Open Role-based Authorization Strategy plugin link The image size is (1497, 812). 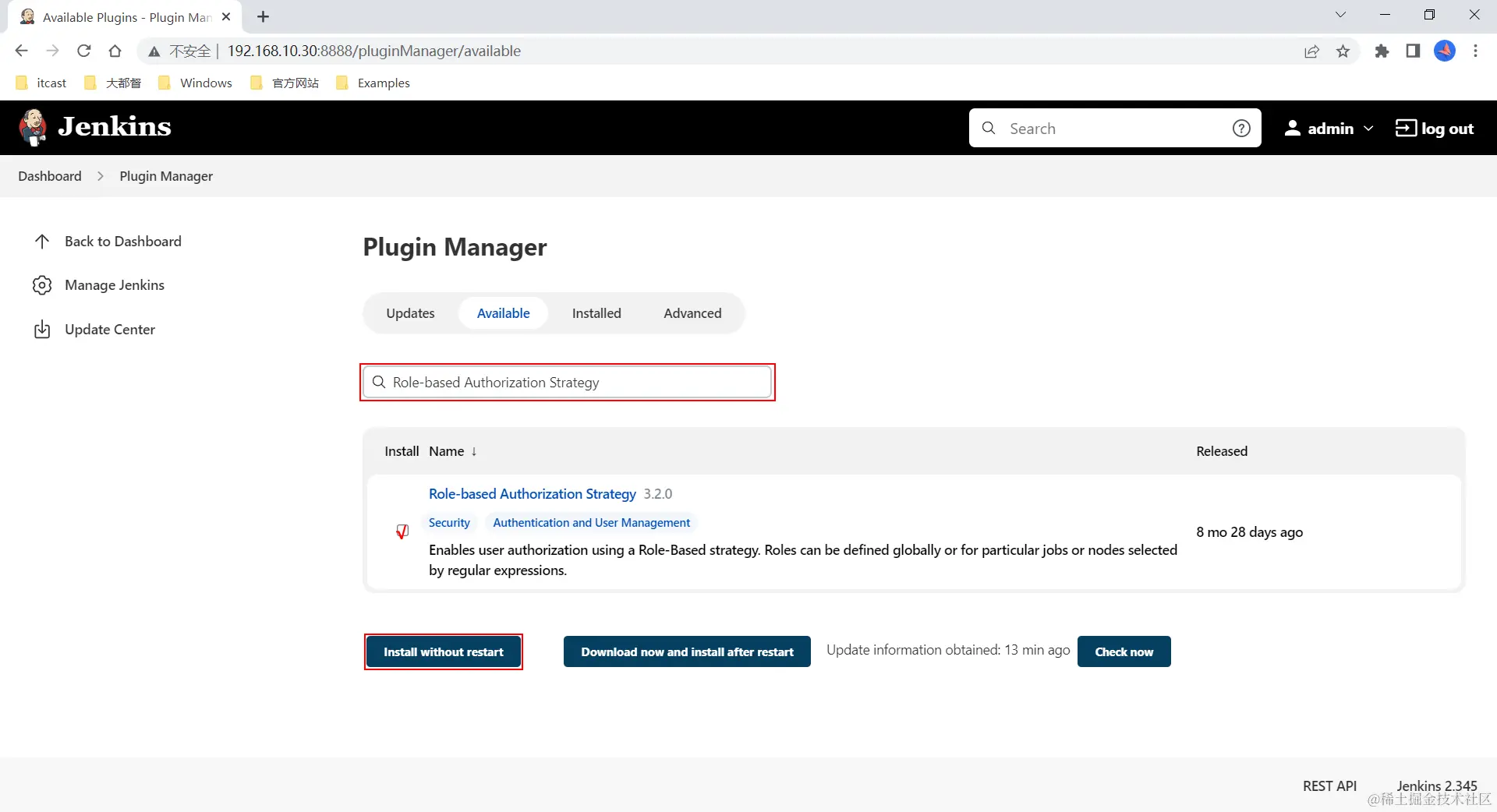point(533,494)
